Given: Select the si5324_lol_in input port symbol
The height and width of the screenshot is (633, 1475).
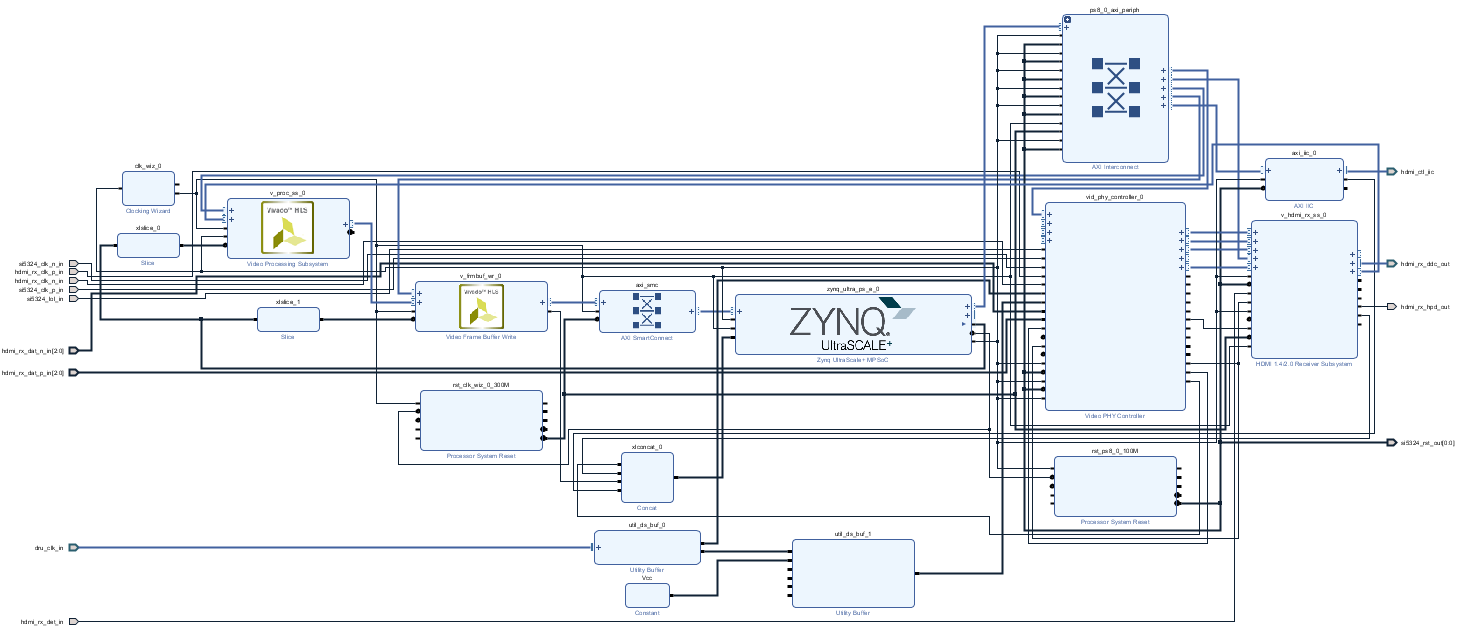Looking at the screenshot, I should pyautogui.click(x=73, y=298).
